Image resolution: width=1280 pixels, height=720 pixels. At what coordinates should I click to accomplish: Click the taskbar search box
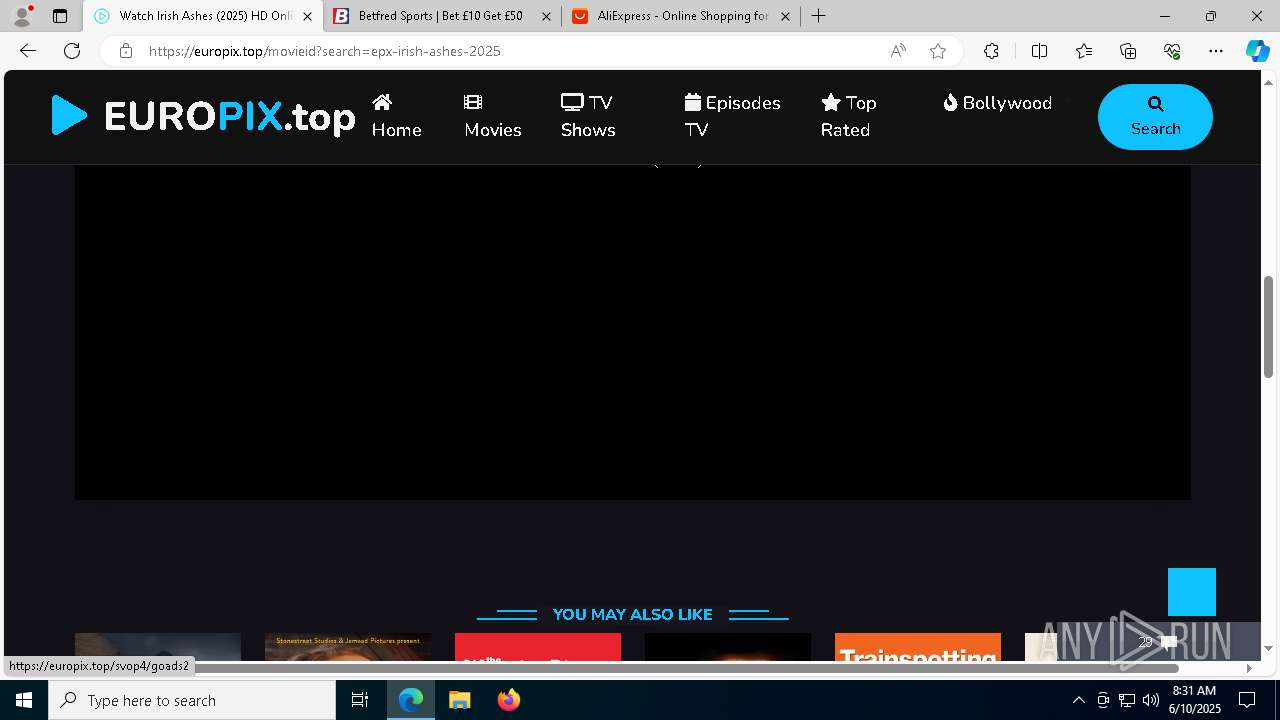192,700
